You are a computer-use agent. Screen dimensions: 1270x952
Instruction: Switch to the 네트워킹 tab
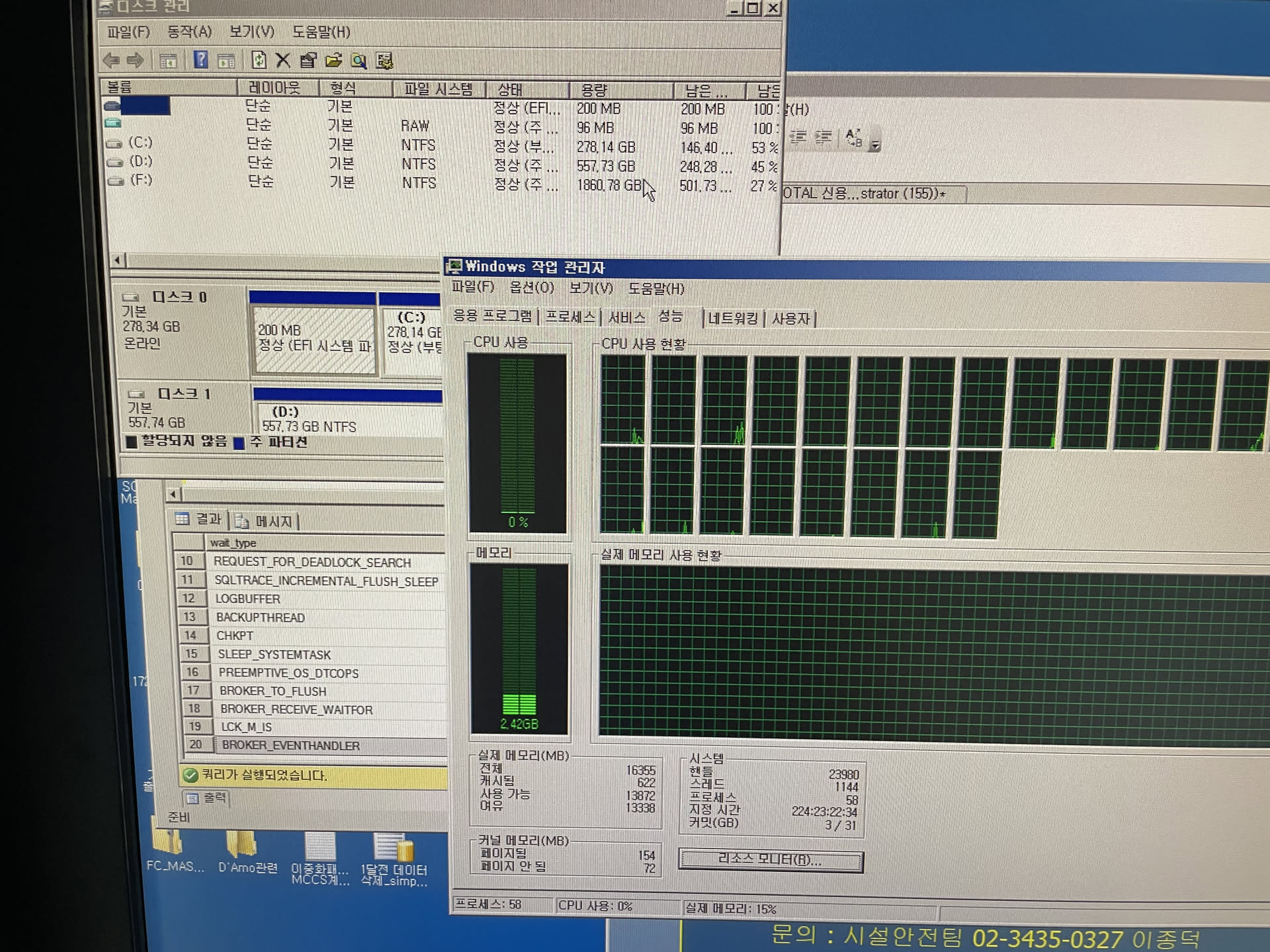point(732,319)
